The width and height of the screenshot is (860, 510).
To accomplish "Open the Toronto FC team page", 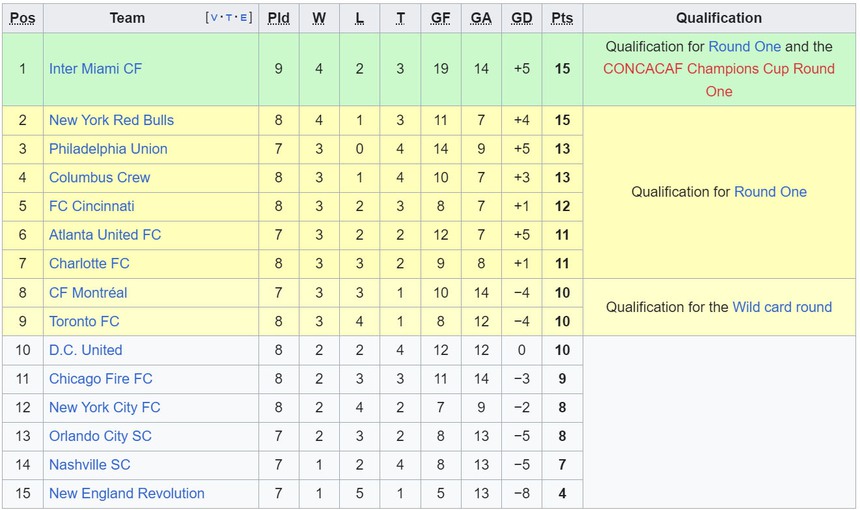I will pyautogui.click(x=84, y=321).
